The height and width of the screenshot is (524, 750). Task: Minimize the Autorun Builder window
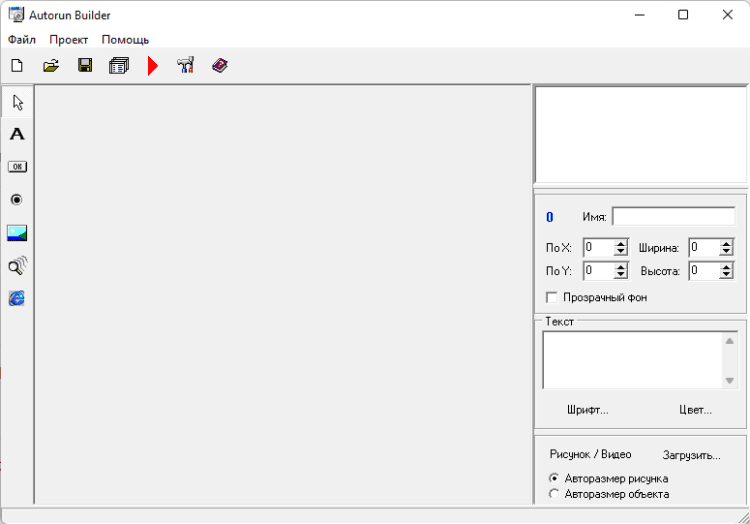(640, 15)
